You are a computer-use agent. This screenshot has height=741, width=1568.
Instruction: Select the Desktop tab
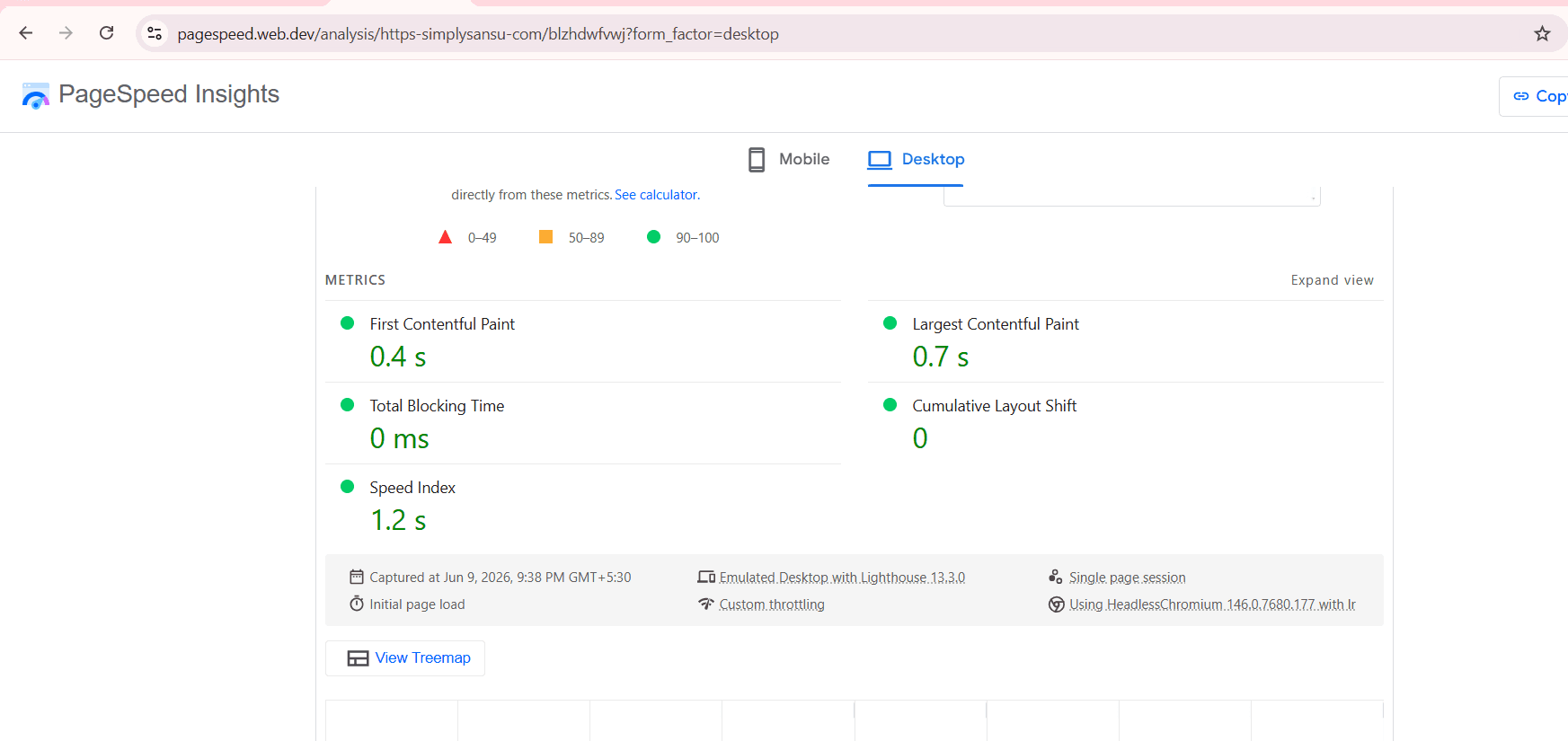pyautogui.click(x=916, y=159)
